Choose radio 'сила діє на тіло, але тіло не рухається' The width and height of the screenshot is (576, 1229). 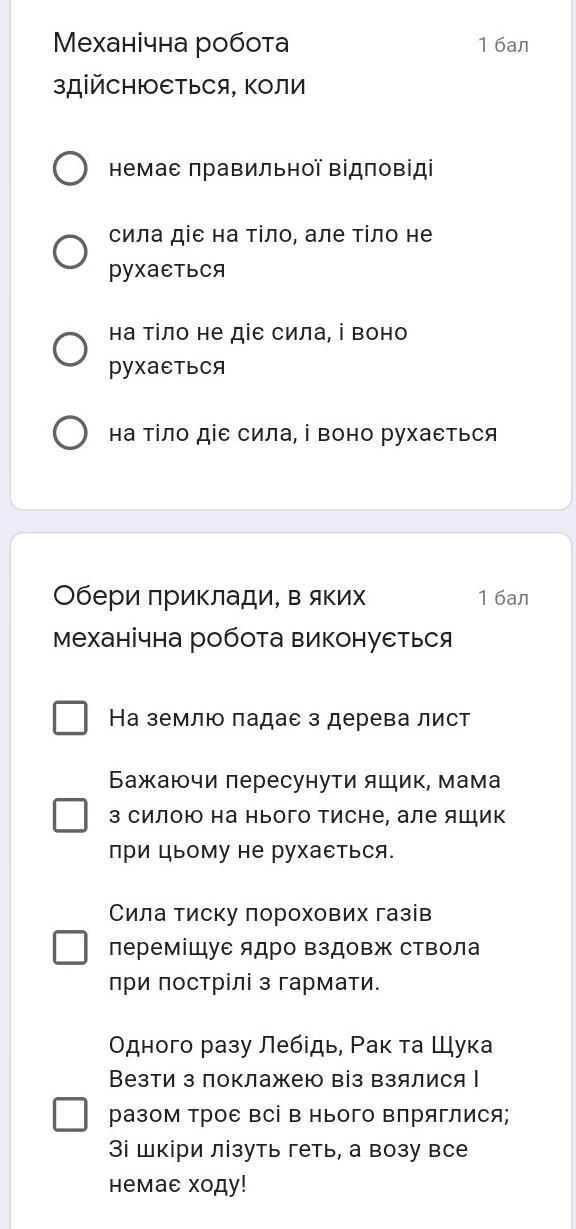69,252
